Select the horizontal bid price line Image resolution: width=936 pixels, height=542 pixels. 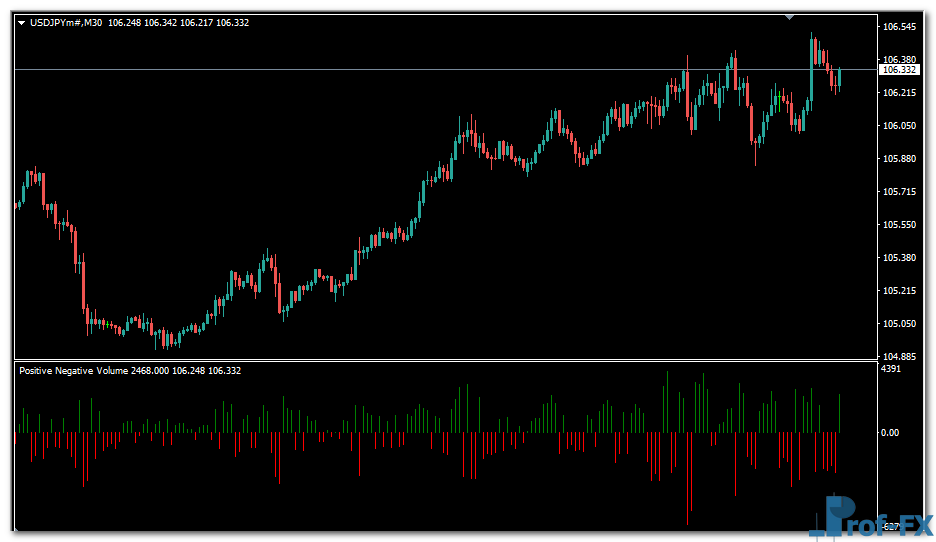click(x=400, y=69)
